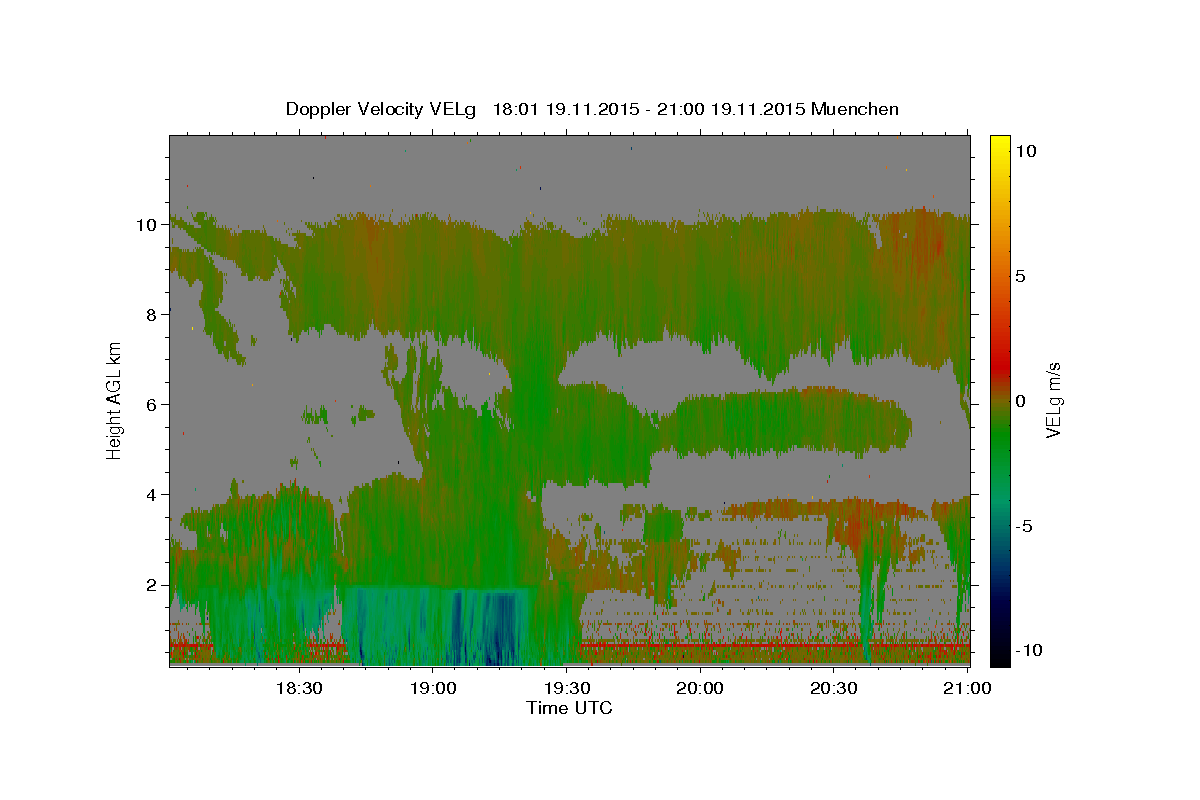Click the 'Height AGL km' axis title
Screen dimensions: 1200x800
tap(115, 400)
